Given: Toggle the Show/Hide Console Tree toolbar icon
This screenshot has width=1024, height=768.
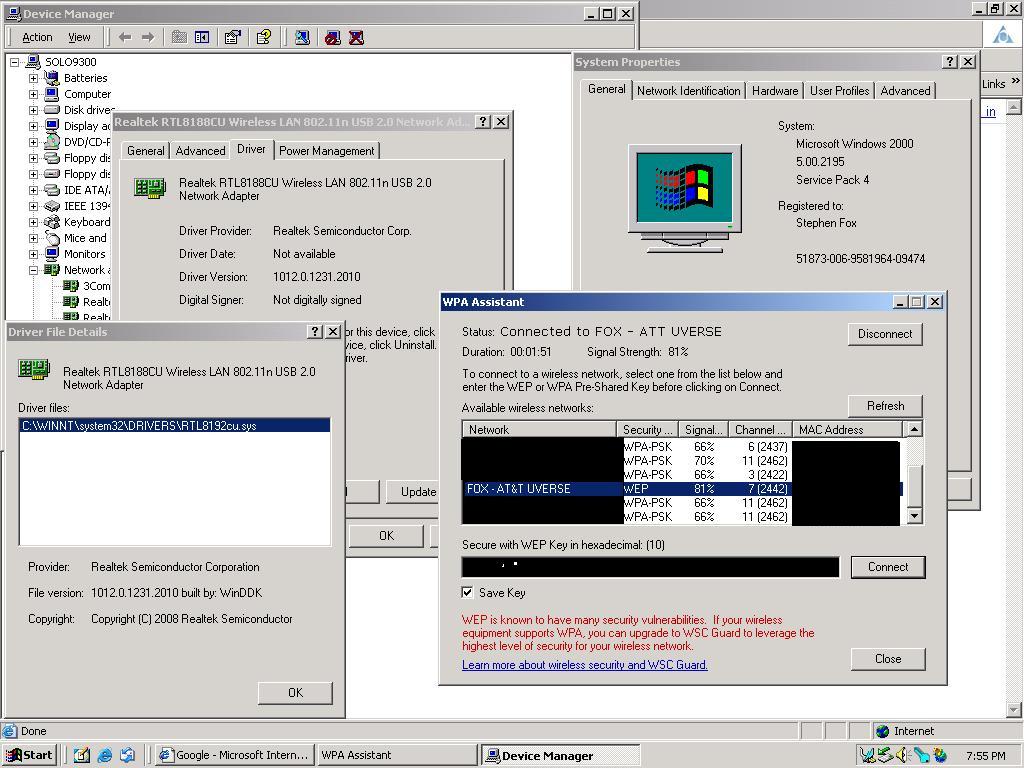Looking at the screenshot, I should 202,37.
